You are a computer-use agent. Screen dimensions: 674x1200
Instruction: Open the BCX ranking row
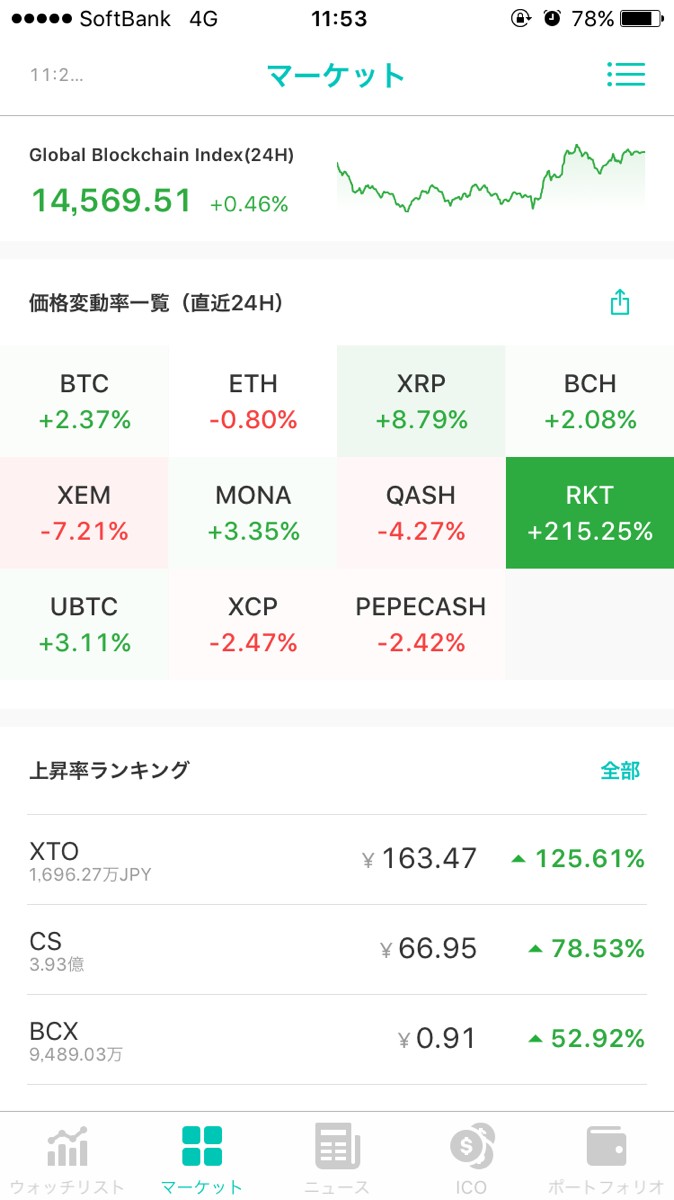pyautogui.click(x=337, y=1039)
